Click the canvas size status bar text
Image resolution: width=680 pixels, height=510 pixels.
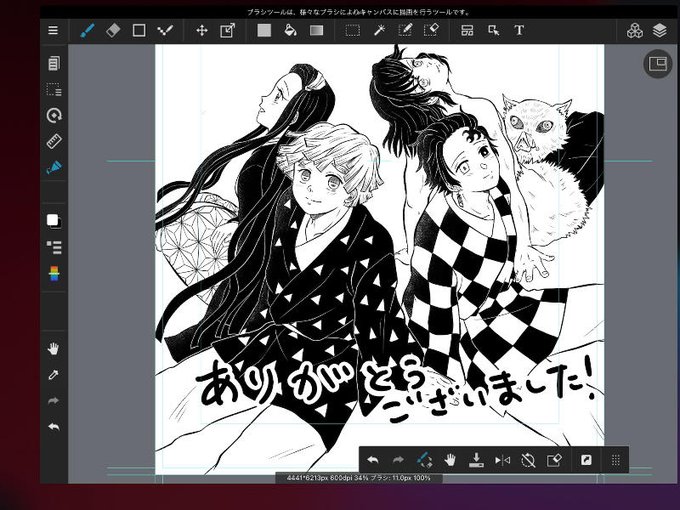coord(359,478)
